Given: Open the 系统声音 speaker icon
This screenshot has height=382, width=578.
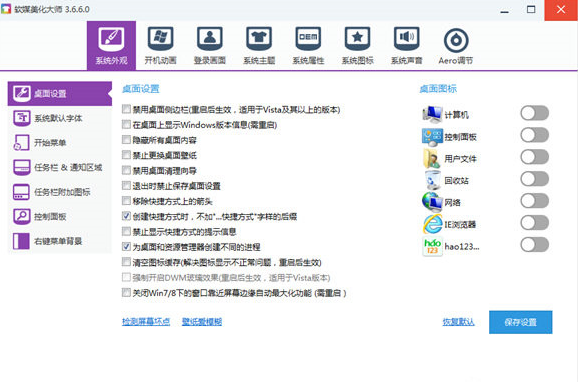Looking at the screenshot, I should click(x=407, y=45).
